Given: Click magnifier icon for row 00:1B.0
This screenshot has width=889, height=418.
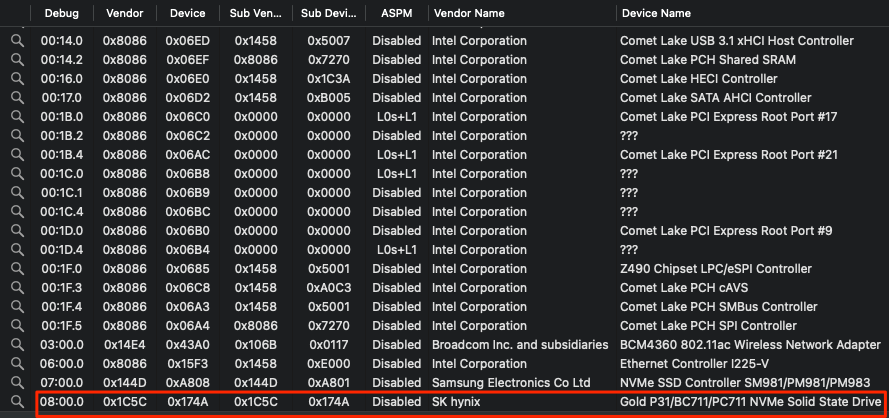Looking at the screenshot, I should pos(17,117).
